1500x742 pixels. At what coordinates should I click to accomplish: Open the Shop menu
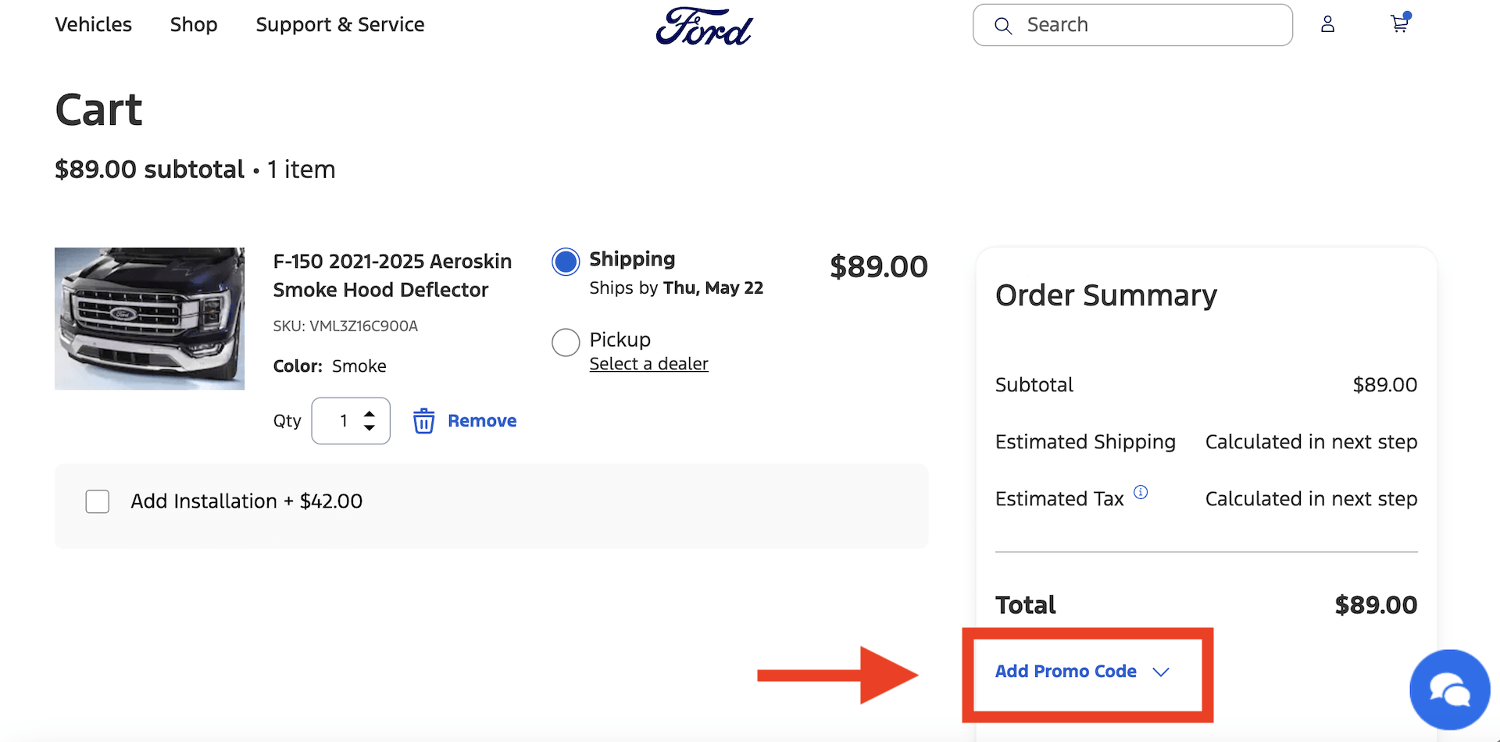coord(193,25)
